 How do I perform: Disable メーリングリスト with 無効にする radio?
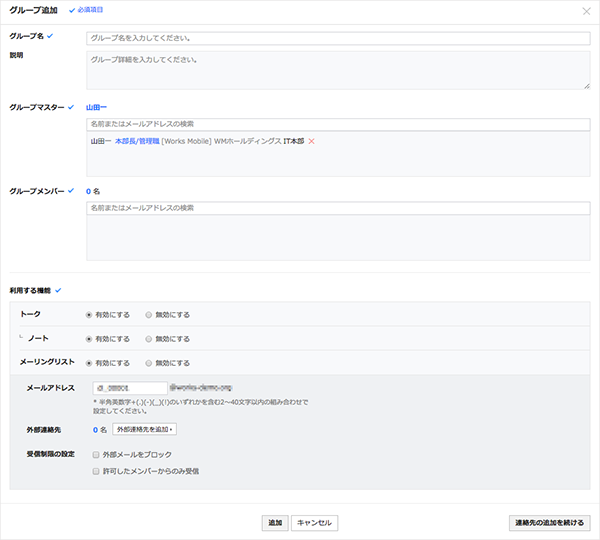(149, 363)
